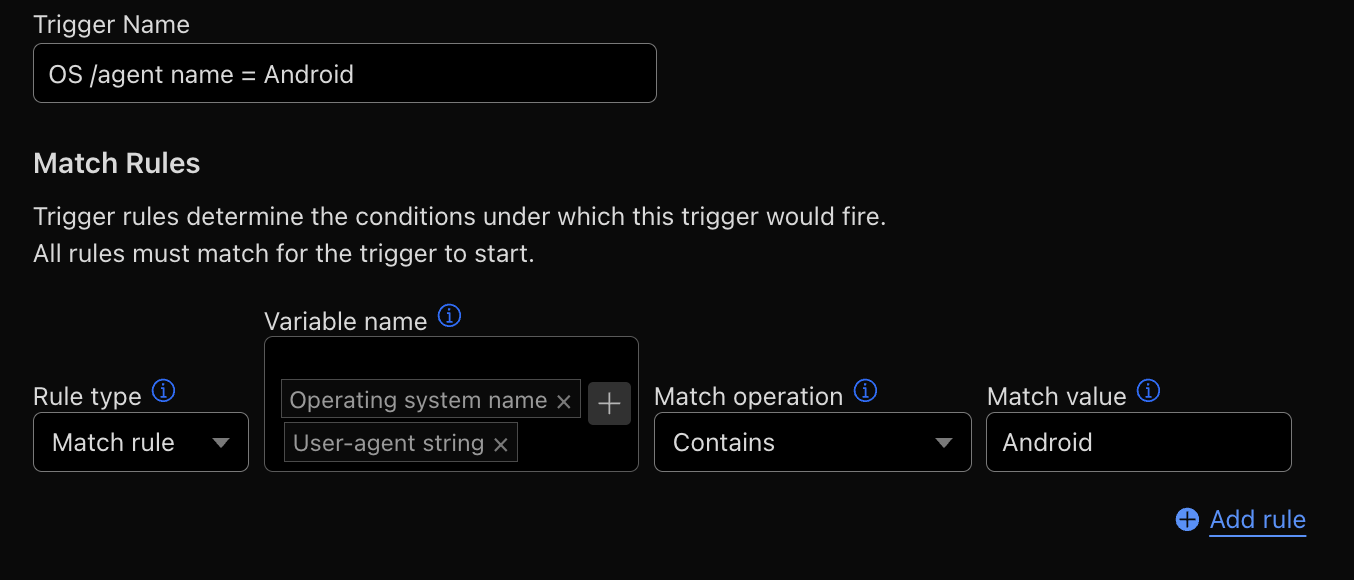Click the Trigger Name field label
The height and width of the screenshot is (580, 1354).
[x=111, y=24]
